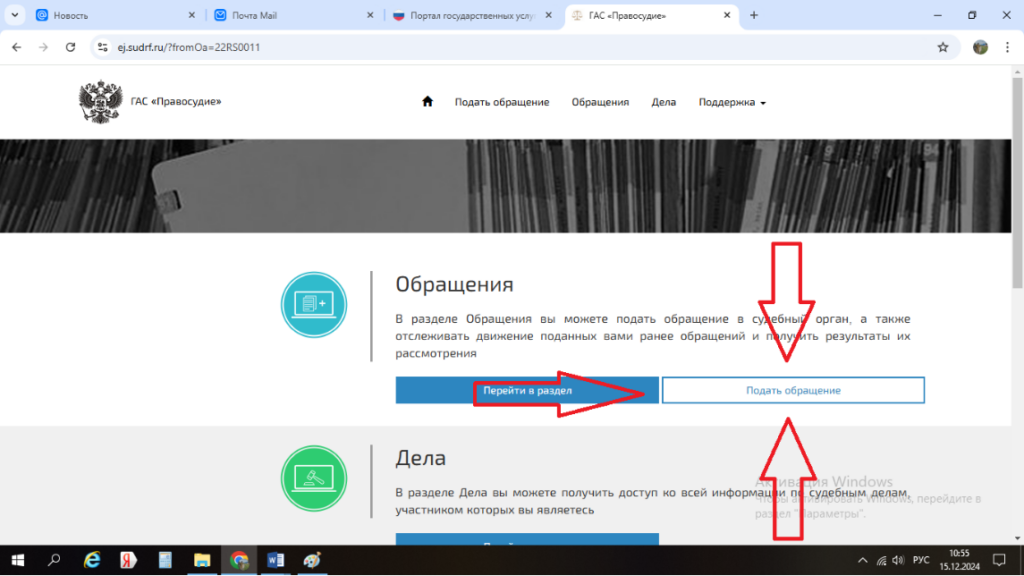1024x576 pixels.
Task: Click the teal Обращения section icon
Action: 315,305
